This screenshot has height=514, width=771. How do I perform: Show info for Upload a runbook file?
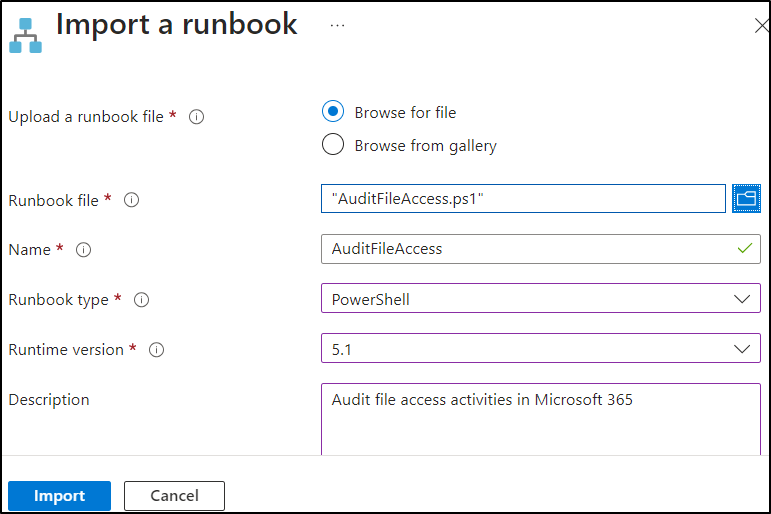196,117
